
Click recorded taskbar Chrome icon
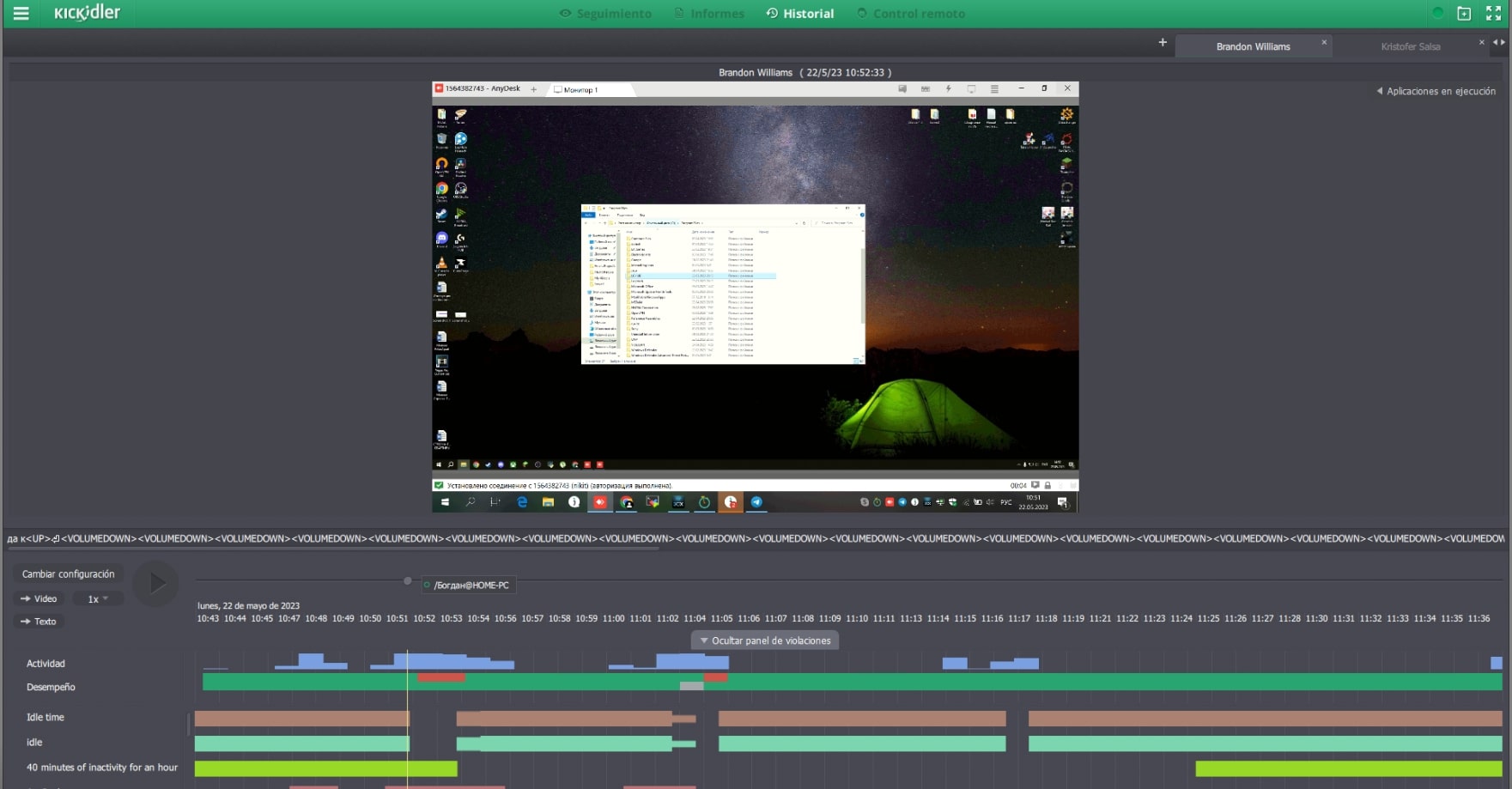627,502
